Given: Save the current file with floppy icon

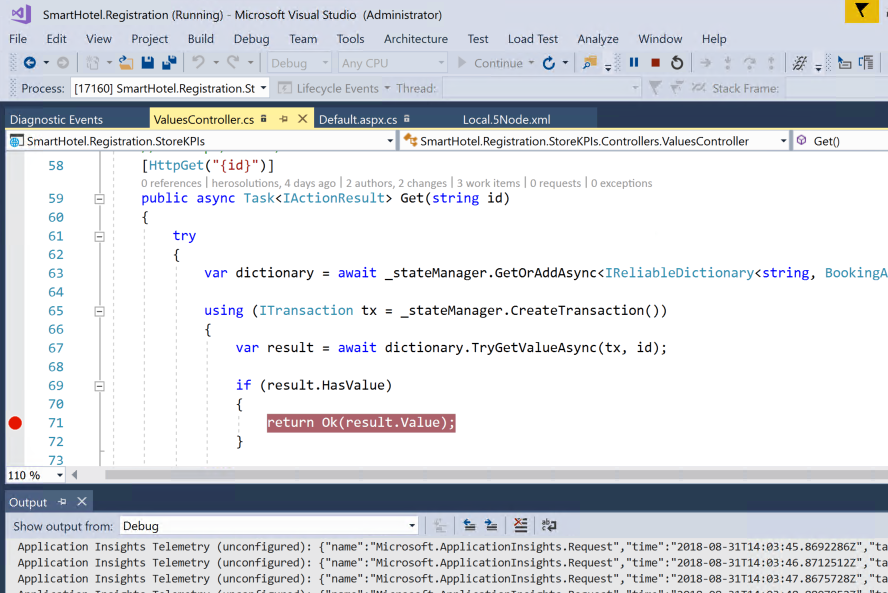Looking at the screenshot, I should click(148, 63).
